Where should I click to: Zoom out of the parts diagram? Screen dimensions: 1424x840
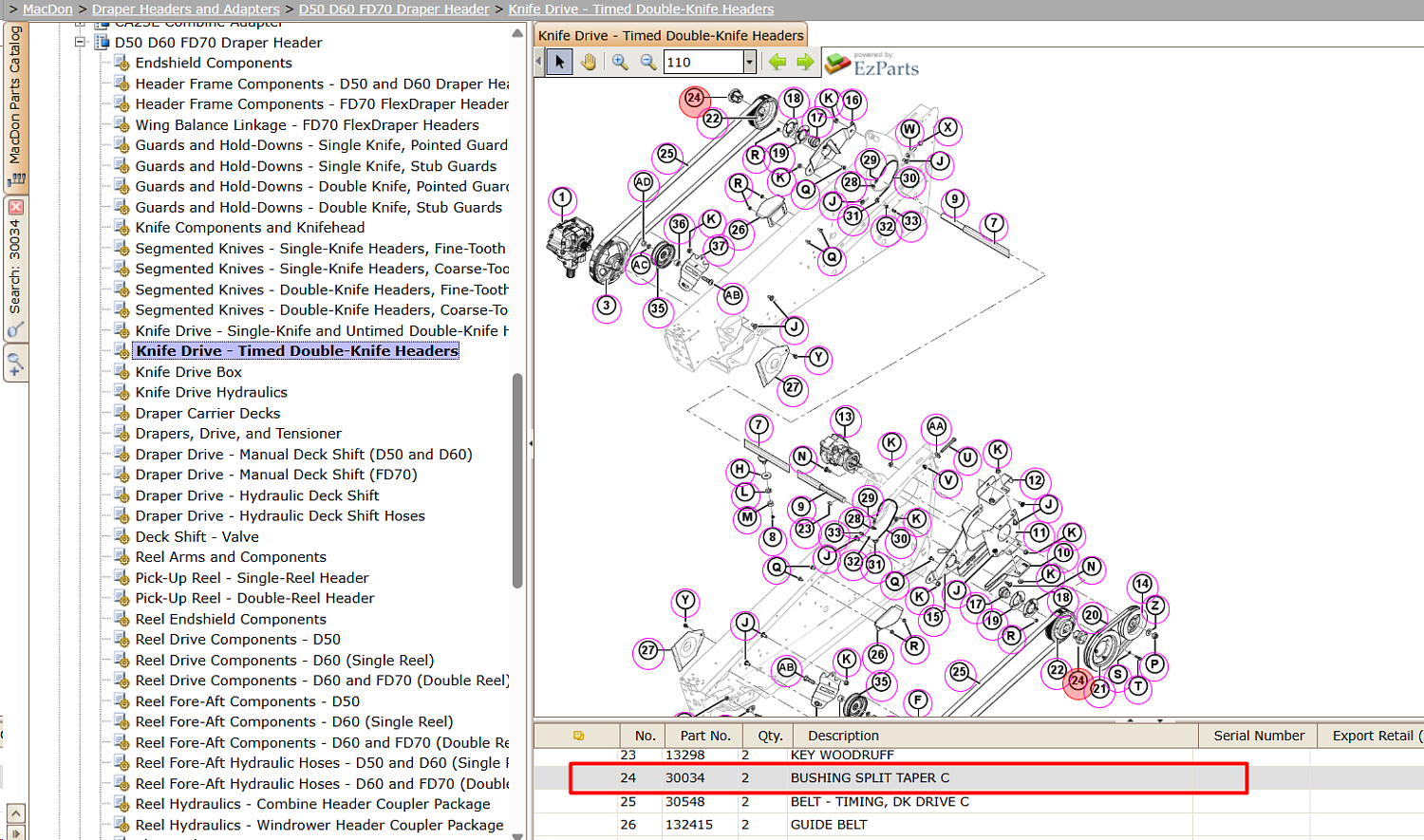click(x=648, y=63)
